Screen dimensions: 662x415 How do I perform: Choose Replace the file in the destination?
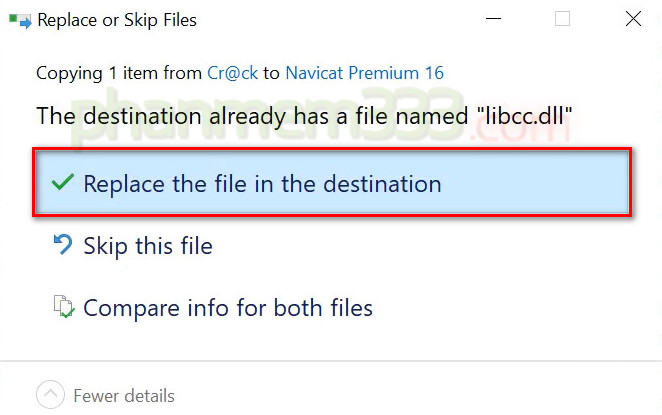click(332, 182)
